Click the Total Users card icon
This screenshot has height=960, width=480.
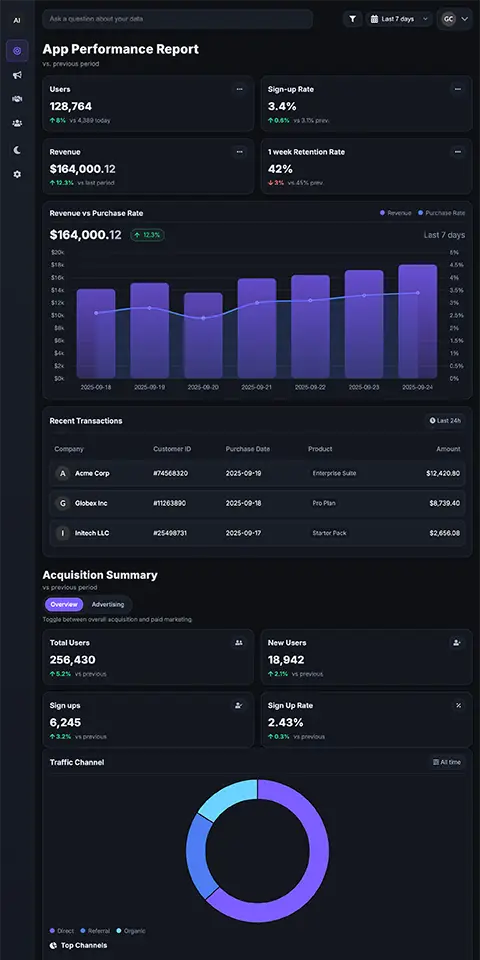pyautogui.click(x=239, y=643)
